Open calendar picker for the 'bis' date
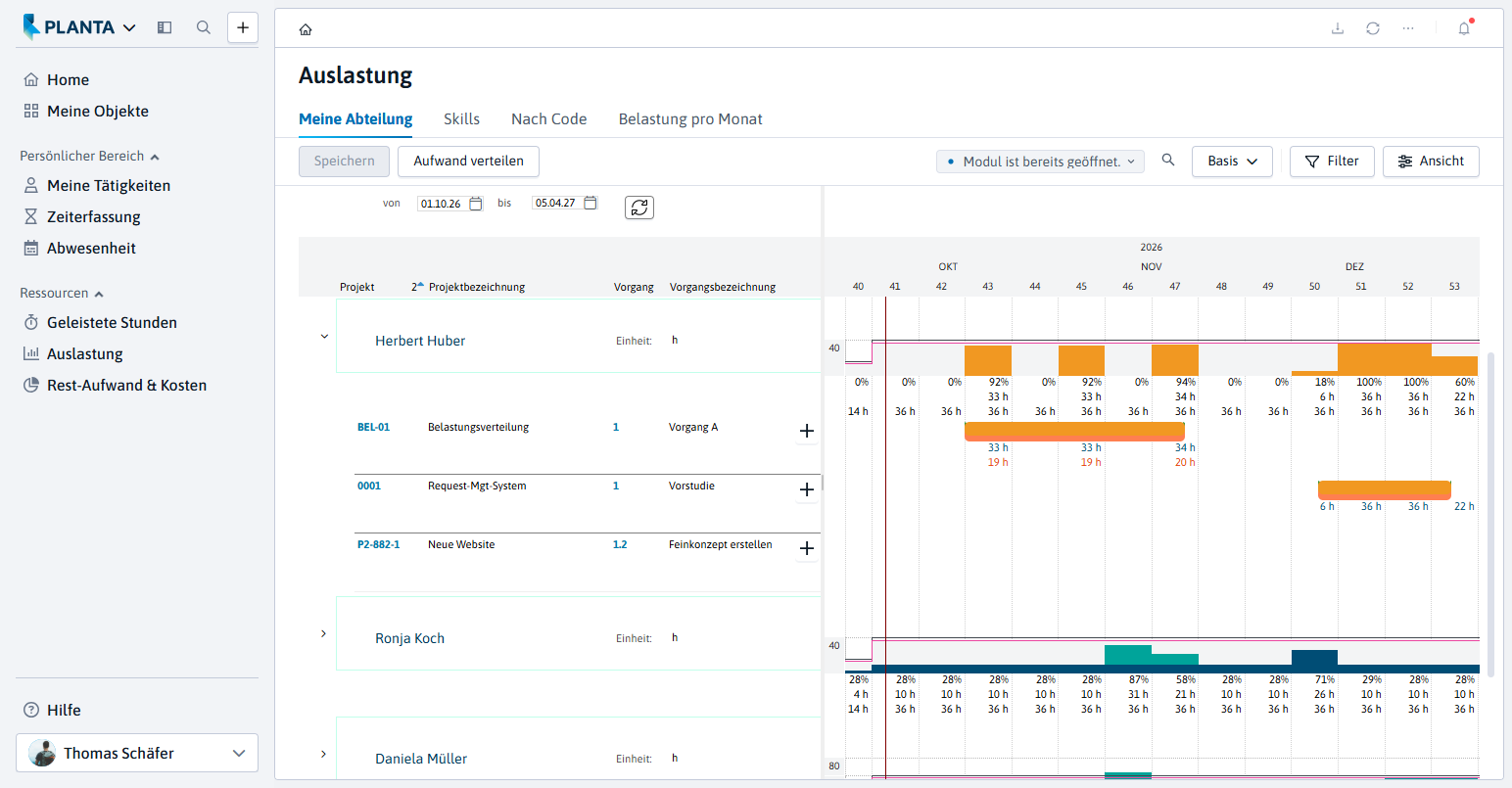The height and width of the screenshot is (788, 1512). 591,203
